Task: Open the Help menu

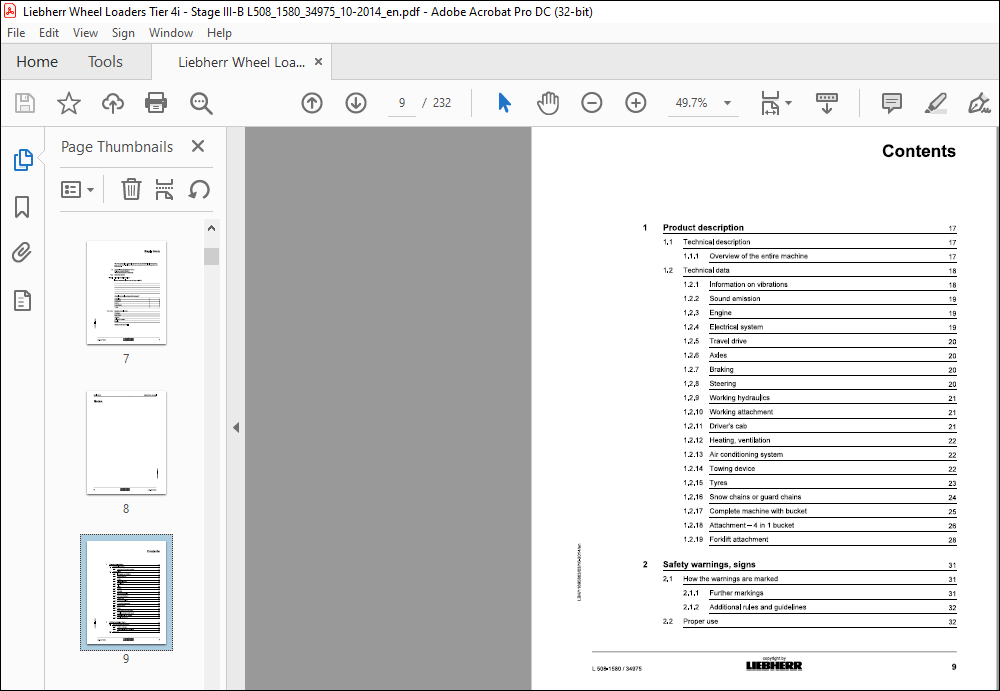Action: [219, 33]
